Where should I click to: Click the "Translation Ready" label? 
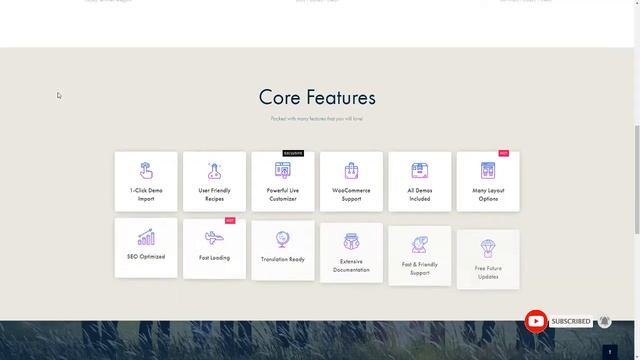click(282, 260)
